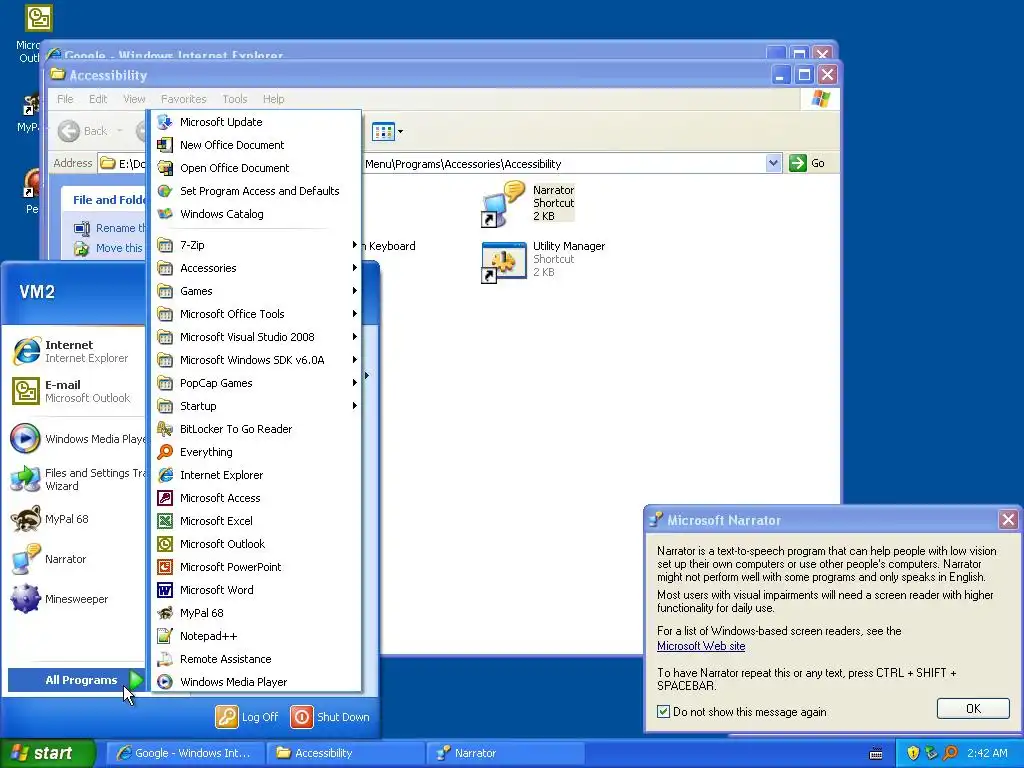Click OK in Microsoft Narrator dialog

click(x=973, y=709)
